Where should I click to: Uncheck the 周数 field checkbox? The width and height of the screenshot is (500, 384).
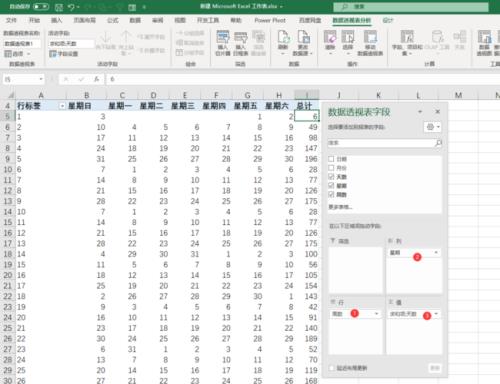pos(331,194)
